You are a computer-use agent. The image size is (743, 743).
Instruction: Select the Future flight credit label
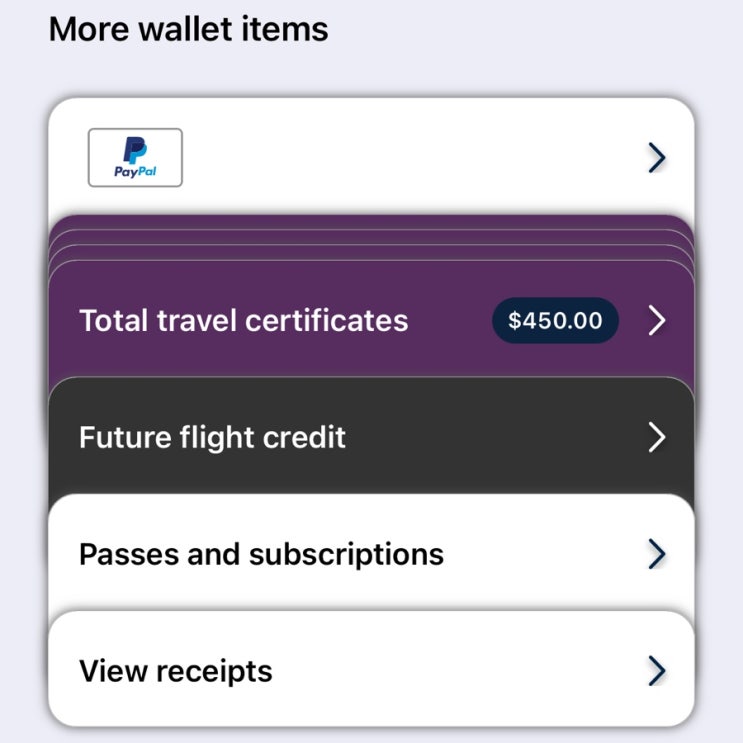[x=212, y=437]
